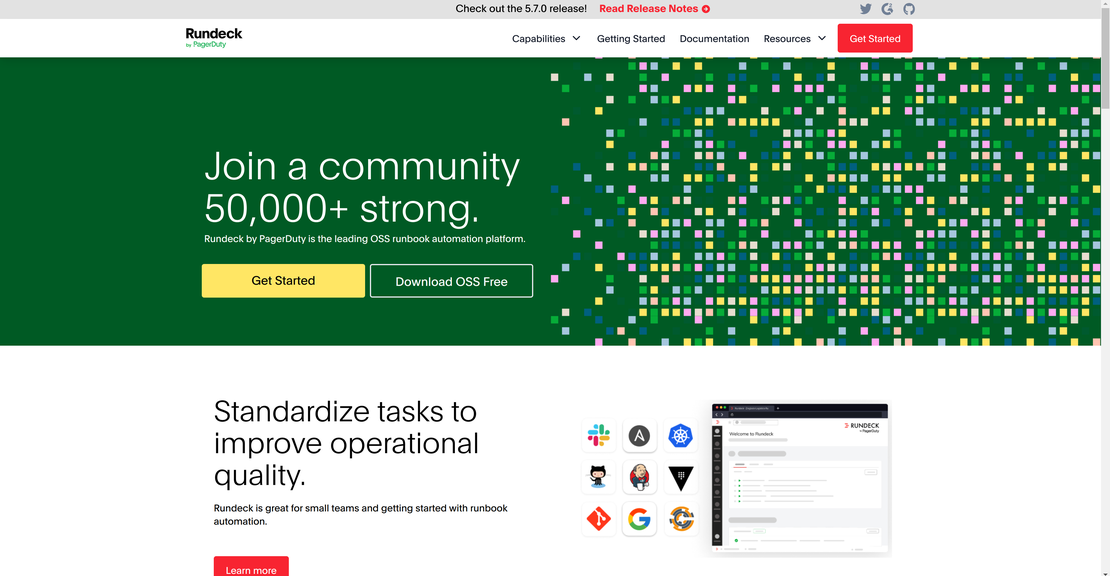Viewport: 1110px width, 576px height.
Task: Open the GitHub icon in top bar
Action: point(909,8)
